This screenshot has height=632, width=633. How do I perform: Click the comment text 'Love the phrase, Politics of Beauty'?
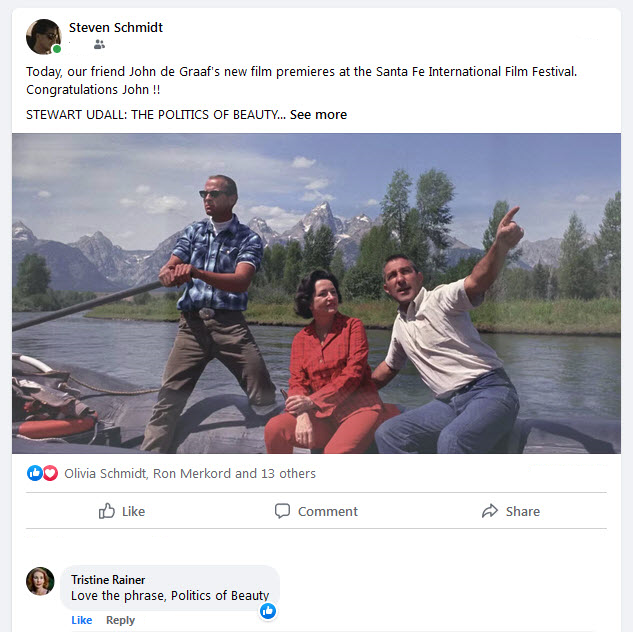pos(170,596)
